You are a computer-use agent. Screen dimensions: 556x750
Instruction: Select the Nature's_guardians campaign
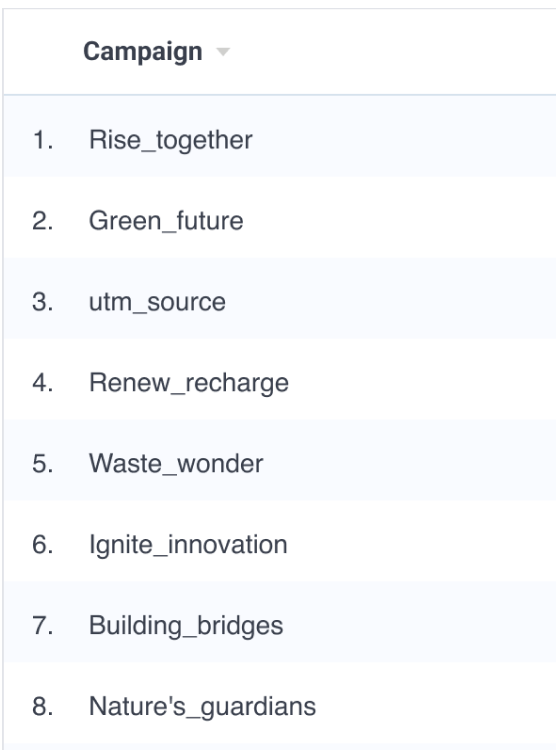(202, 706)
